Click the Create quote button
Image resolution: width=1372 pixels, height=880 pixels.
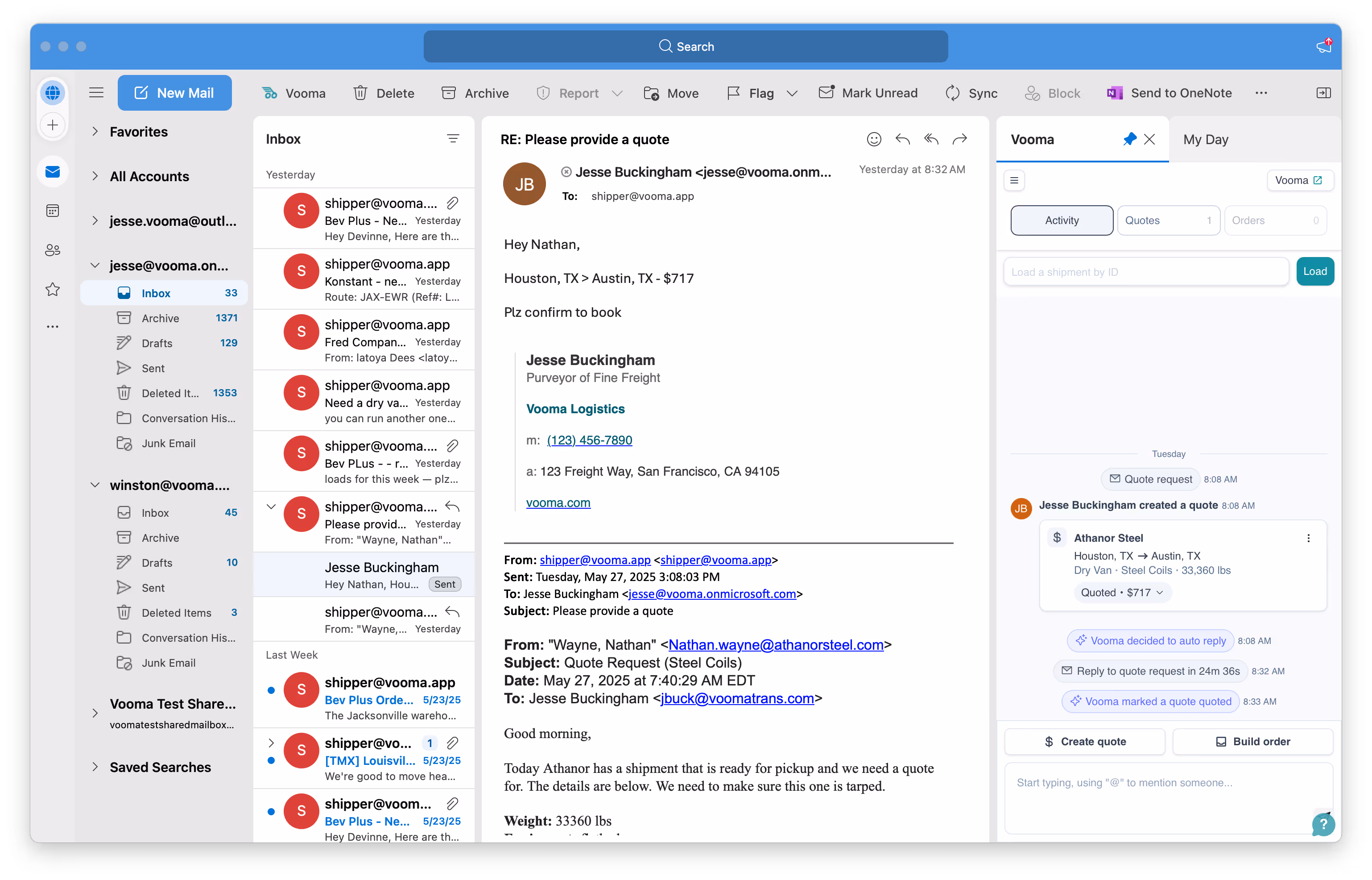(1084, 741)
